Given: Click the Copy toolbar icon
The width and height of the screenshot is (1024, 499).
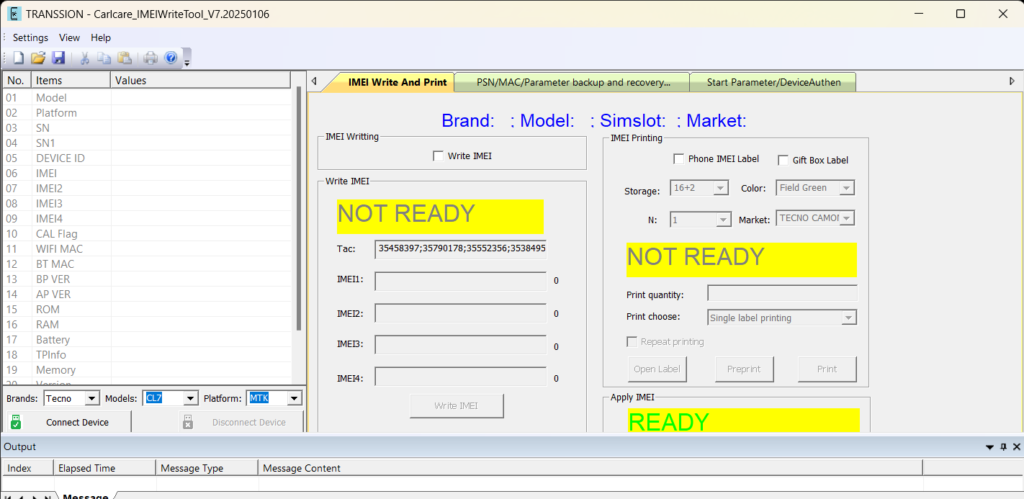Looking at the screenshot, I should (104, 58).
